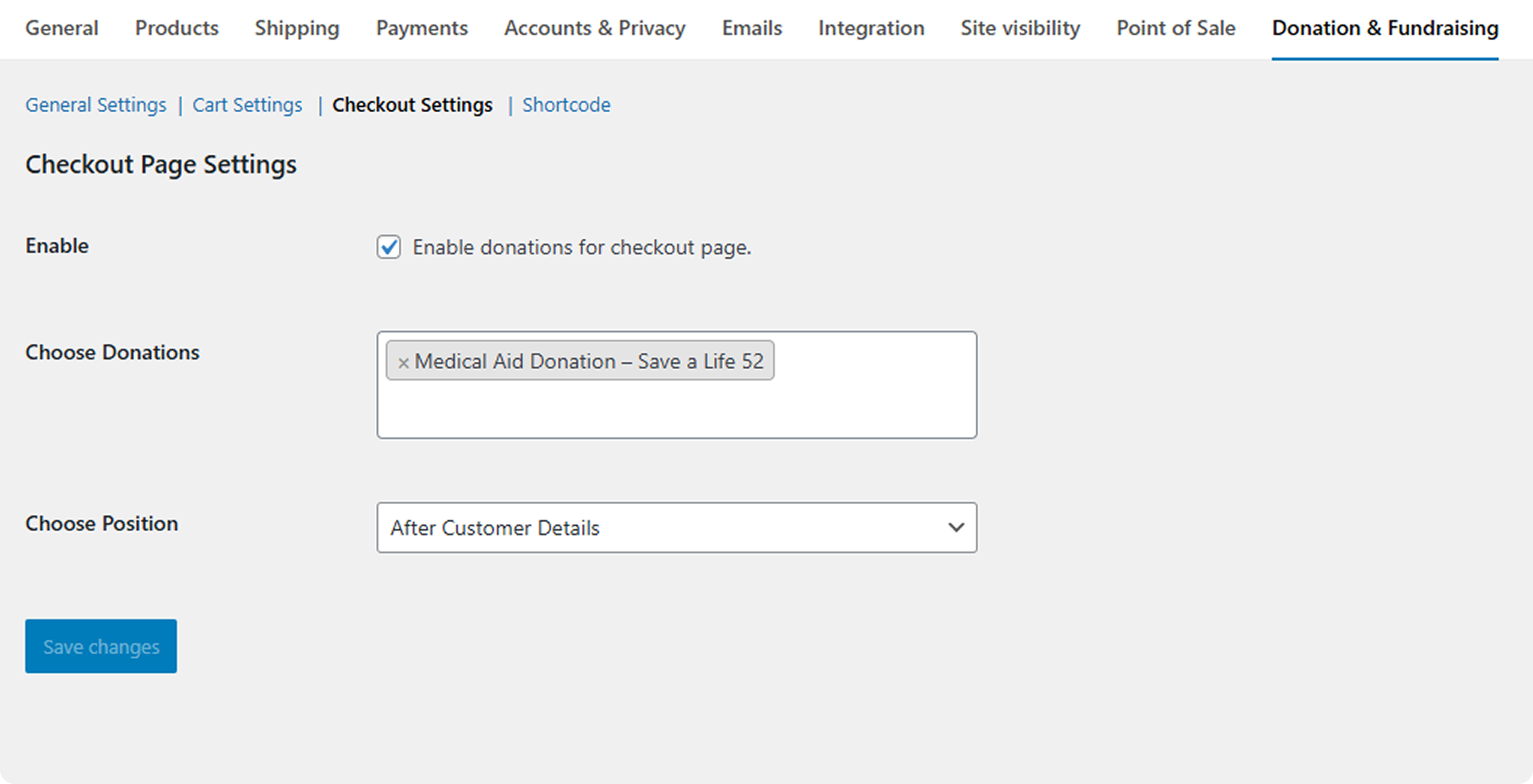This screenshot has width=1533, height=784.
Task: Open the Products tab
Action: click(x=177, y=28)
